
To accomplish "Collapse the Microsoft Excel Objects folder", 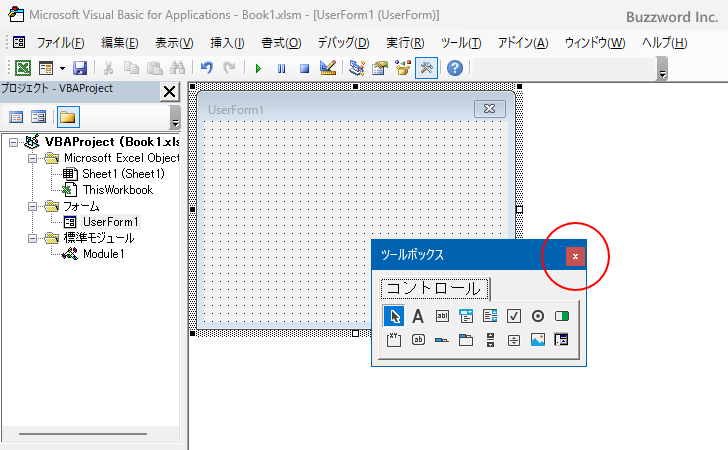I will (x=32, y=158).
